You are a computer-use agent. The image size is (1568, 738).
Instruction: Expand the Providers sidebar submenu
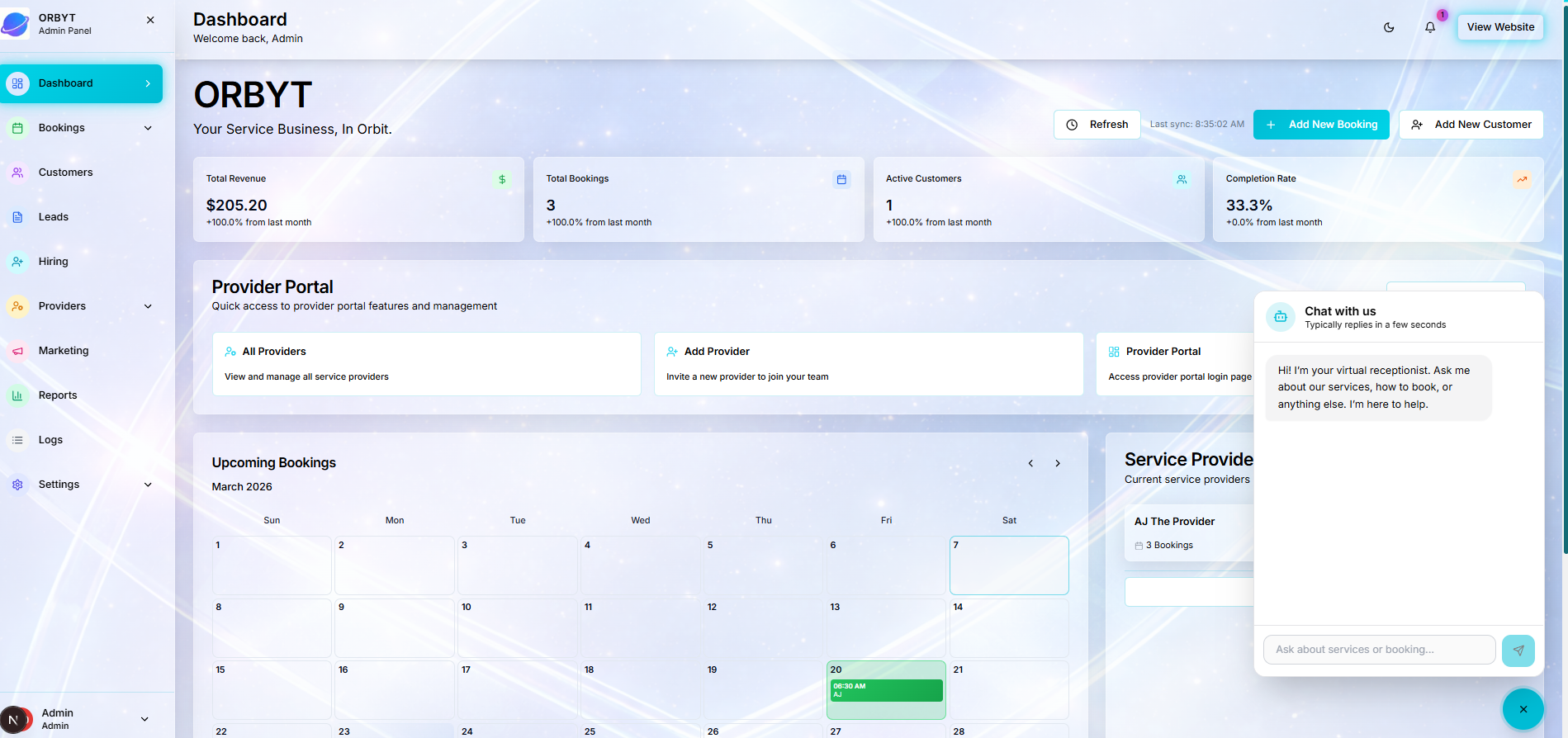148,306
